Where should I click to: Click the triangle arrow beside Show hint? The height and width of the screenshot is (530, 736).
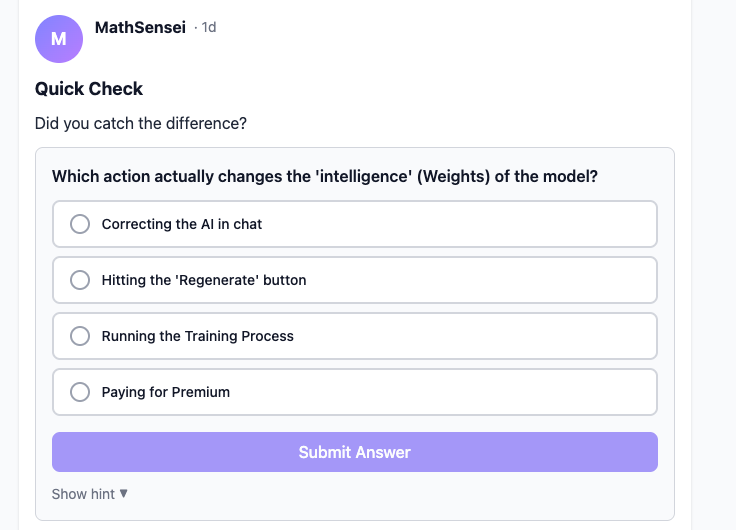[124, 493]
